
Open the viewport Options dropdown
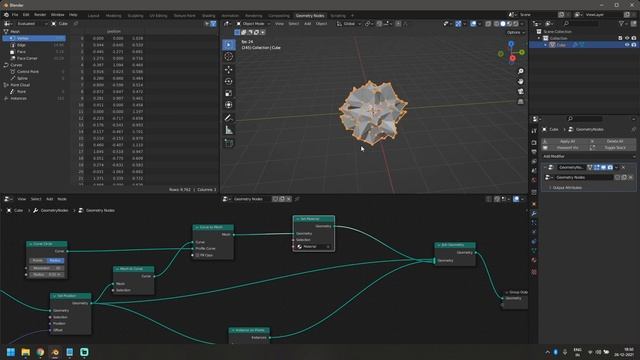coord(516,32)
